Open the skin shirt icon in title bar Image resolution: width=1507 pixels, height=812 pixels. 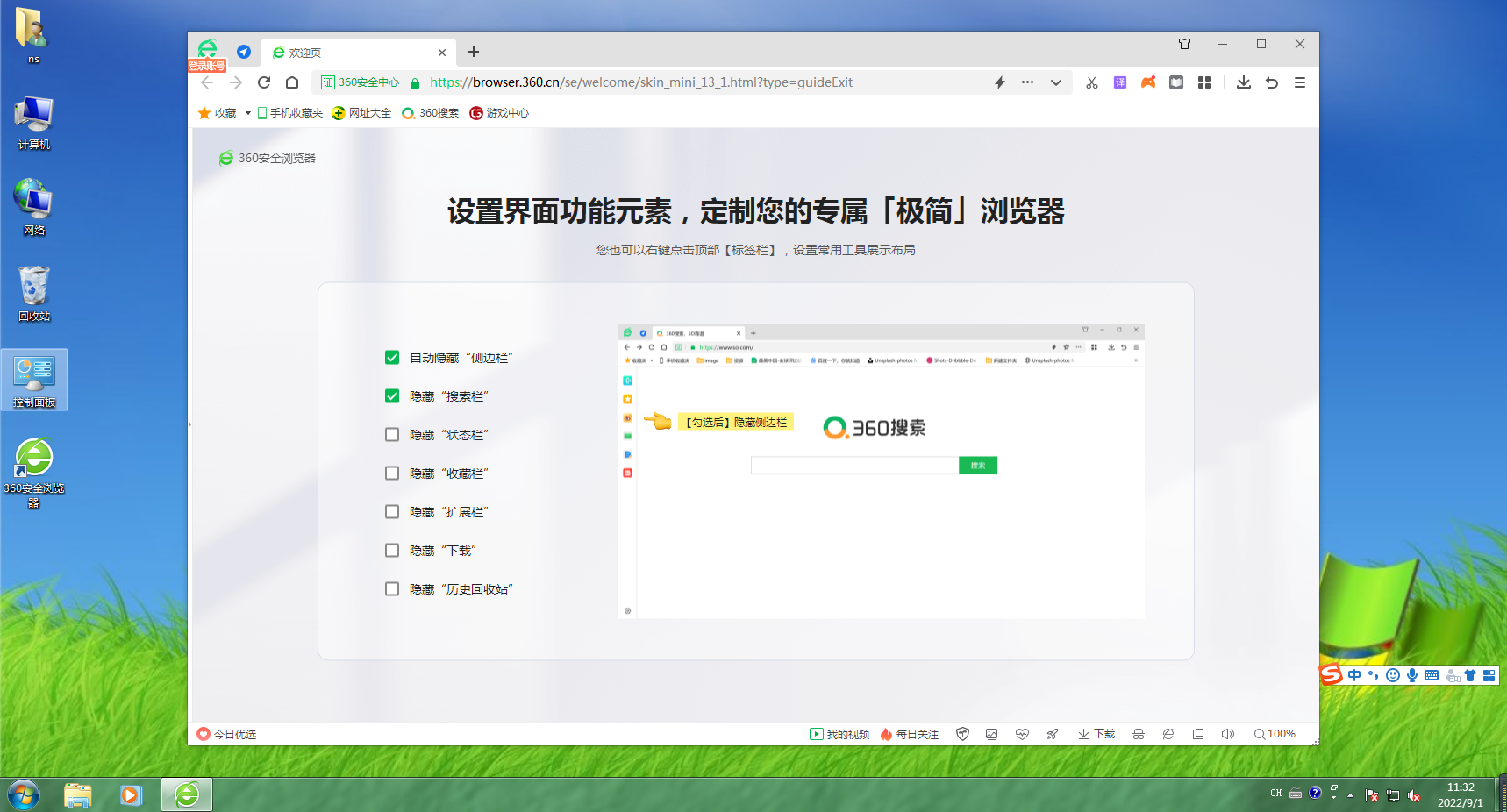(x=1185, y=44)
